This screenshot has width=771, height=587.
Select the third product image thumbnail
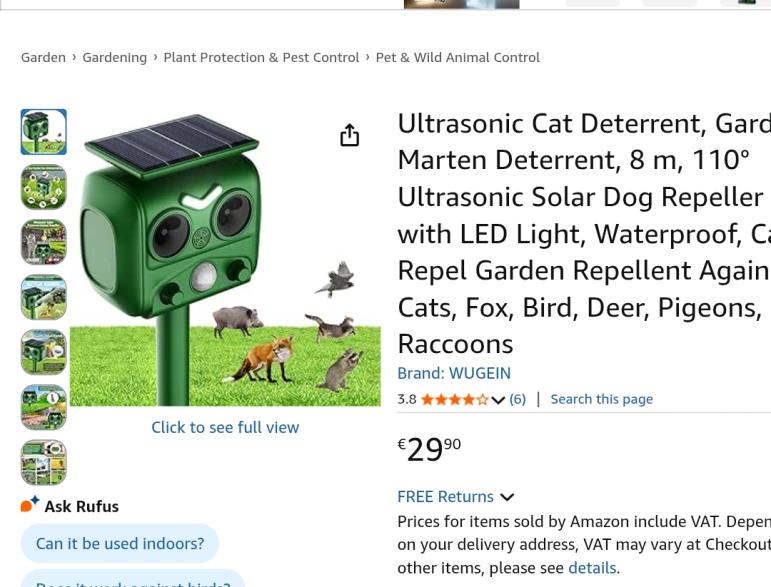[44, 242]
